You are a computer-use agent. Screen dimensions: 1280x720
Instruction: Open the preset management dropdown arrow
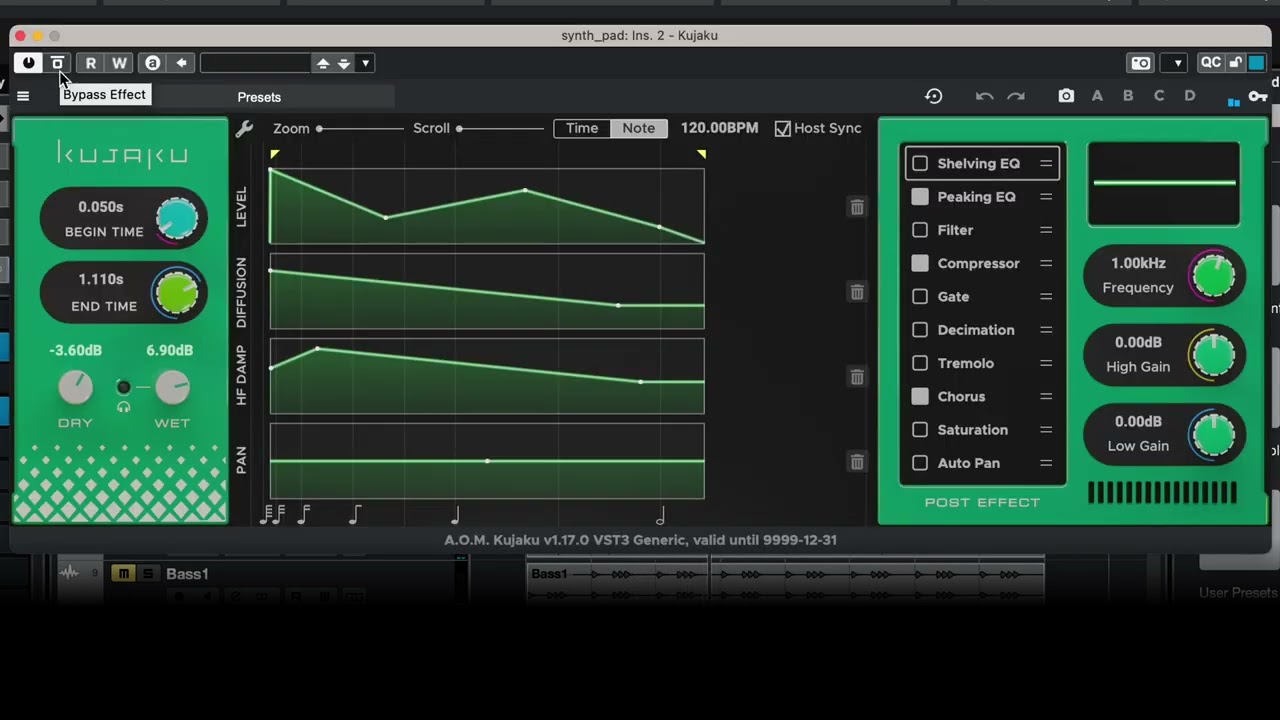point(365,63)
